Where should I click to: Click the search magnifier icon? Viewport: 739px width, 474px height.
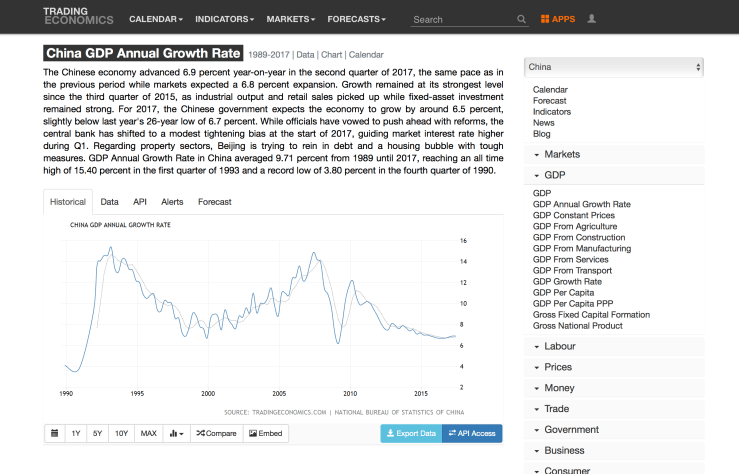point(521,19)
